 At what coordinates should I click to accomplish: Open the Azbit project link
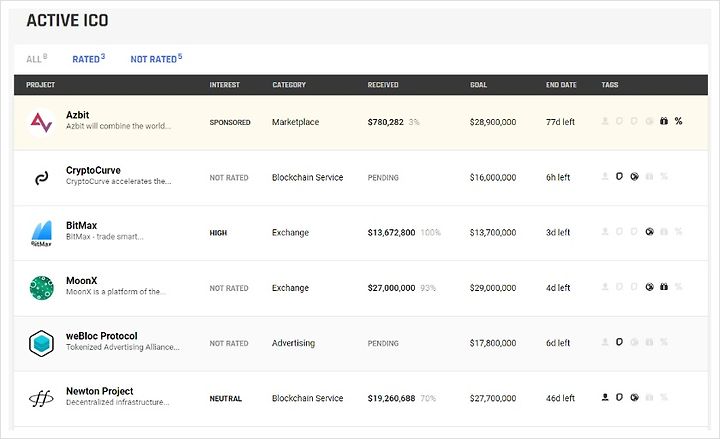coord(77,115)
